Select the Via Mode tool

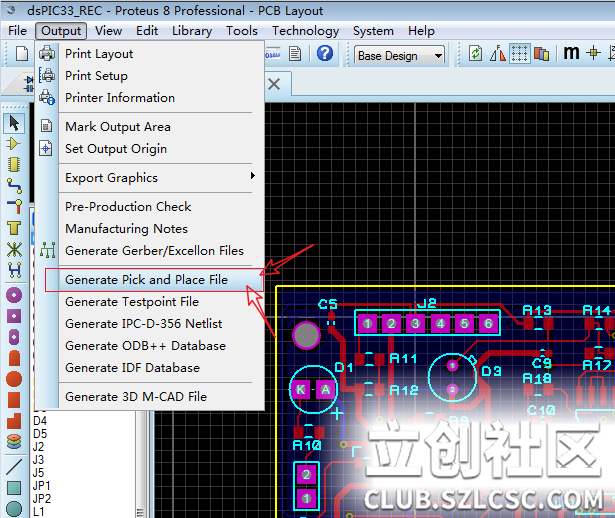click(14, 207)
